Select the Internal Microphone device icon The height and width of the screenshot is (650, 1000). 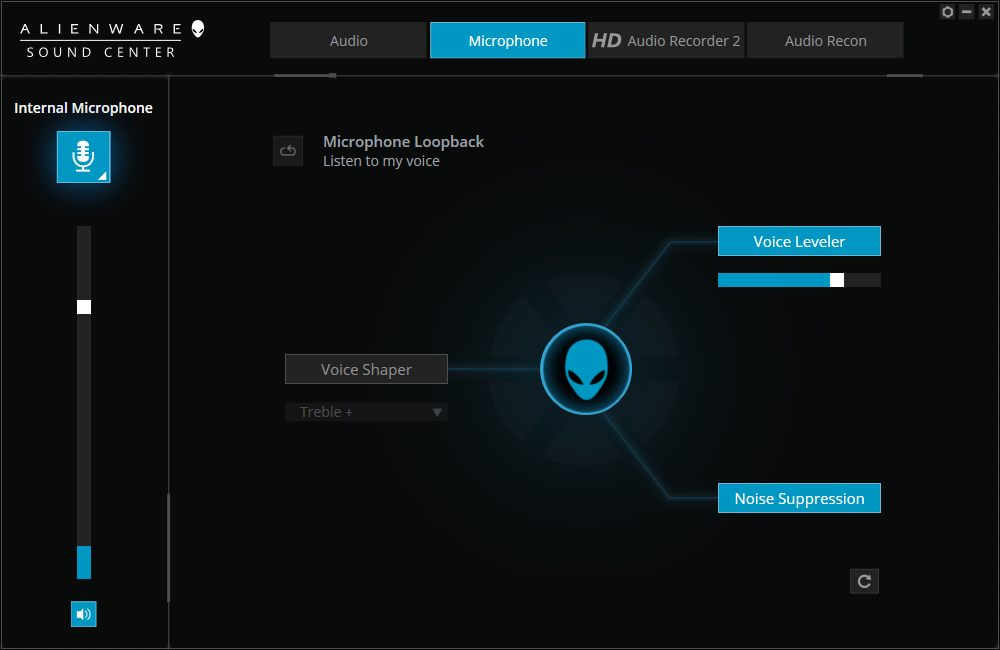pyautogui.click(x=84, y=157)
